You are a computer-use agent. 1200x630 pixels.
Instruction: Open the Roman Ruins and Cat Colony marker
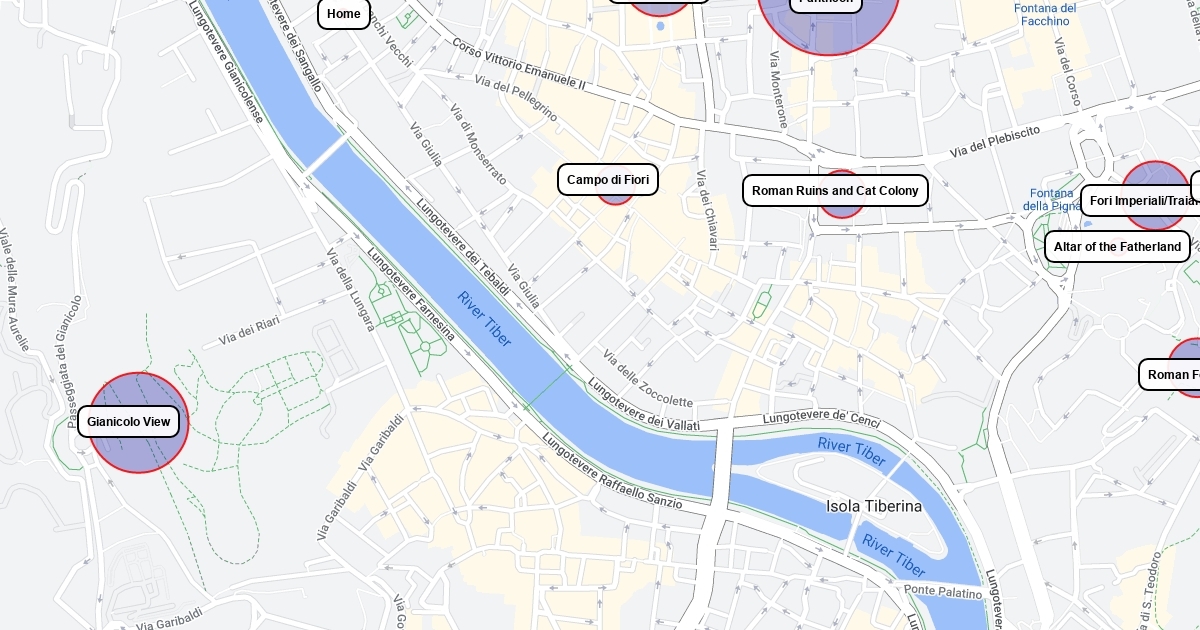(x=835, y=190)
